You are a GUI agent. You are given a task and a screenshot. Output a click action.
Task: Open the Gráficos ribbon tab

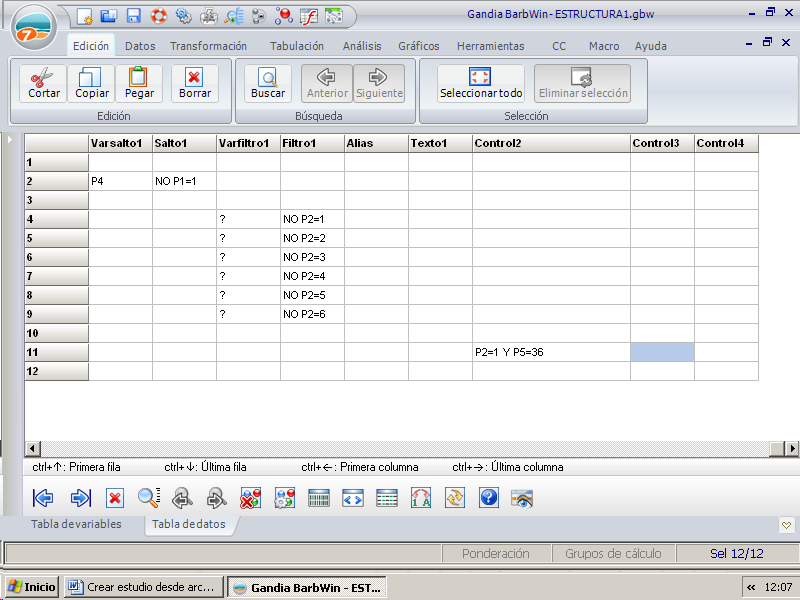click(x=419, y=46)
